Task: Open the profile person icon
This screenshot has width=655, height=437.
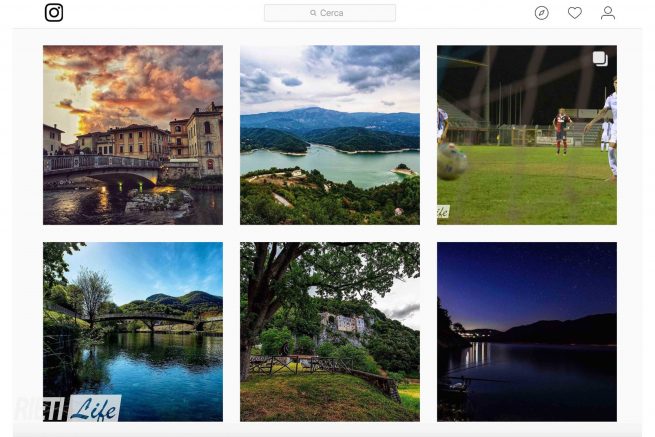Action: pyautogui.click(x=607, y=13)
